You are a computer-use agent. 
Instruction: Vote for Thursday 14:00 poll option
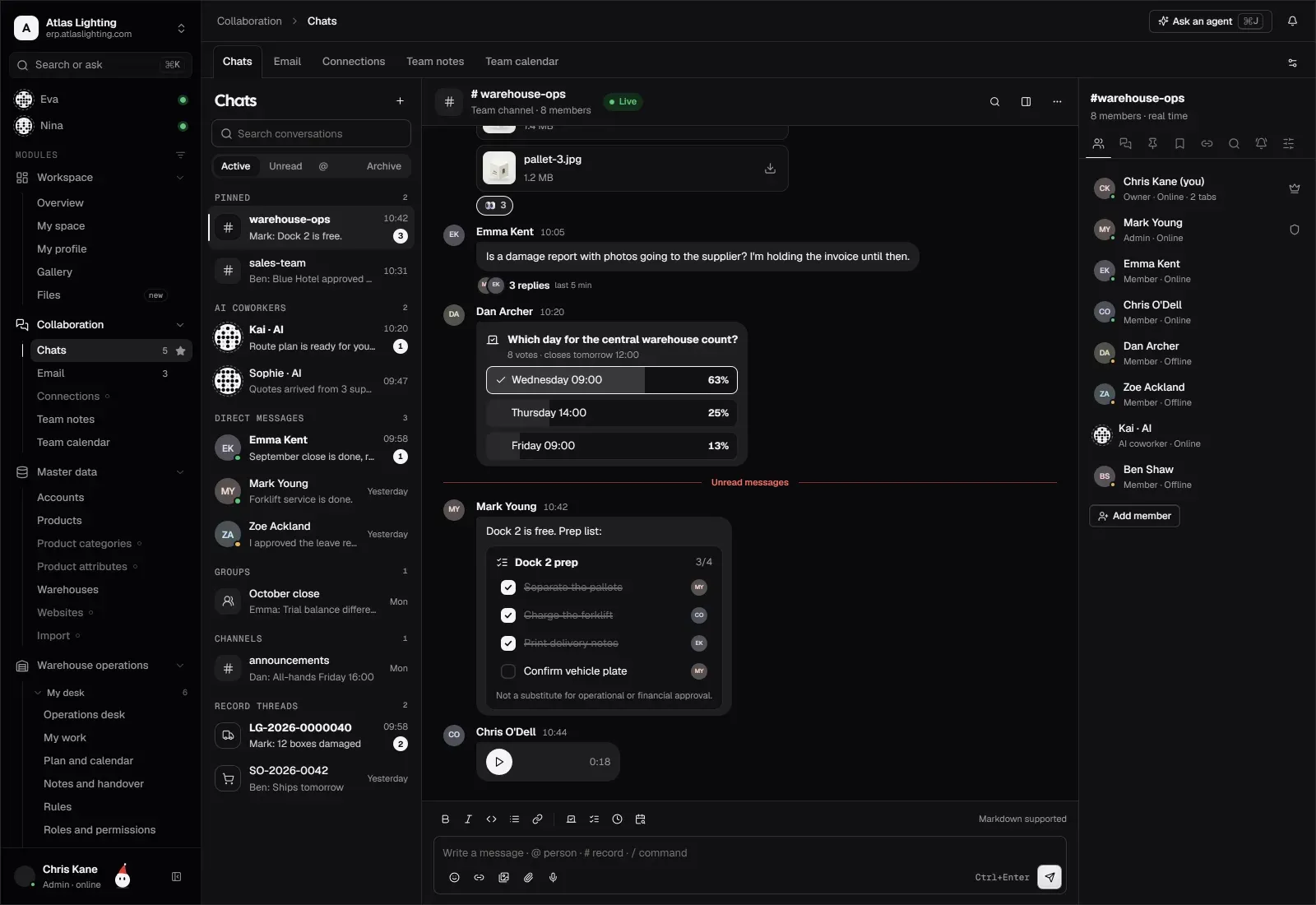tap(611, 413)
